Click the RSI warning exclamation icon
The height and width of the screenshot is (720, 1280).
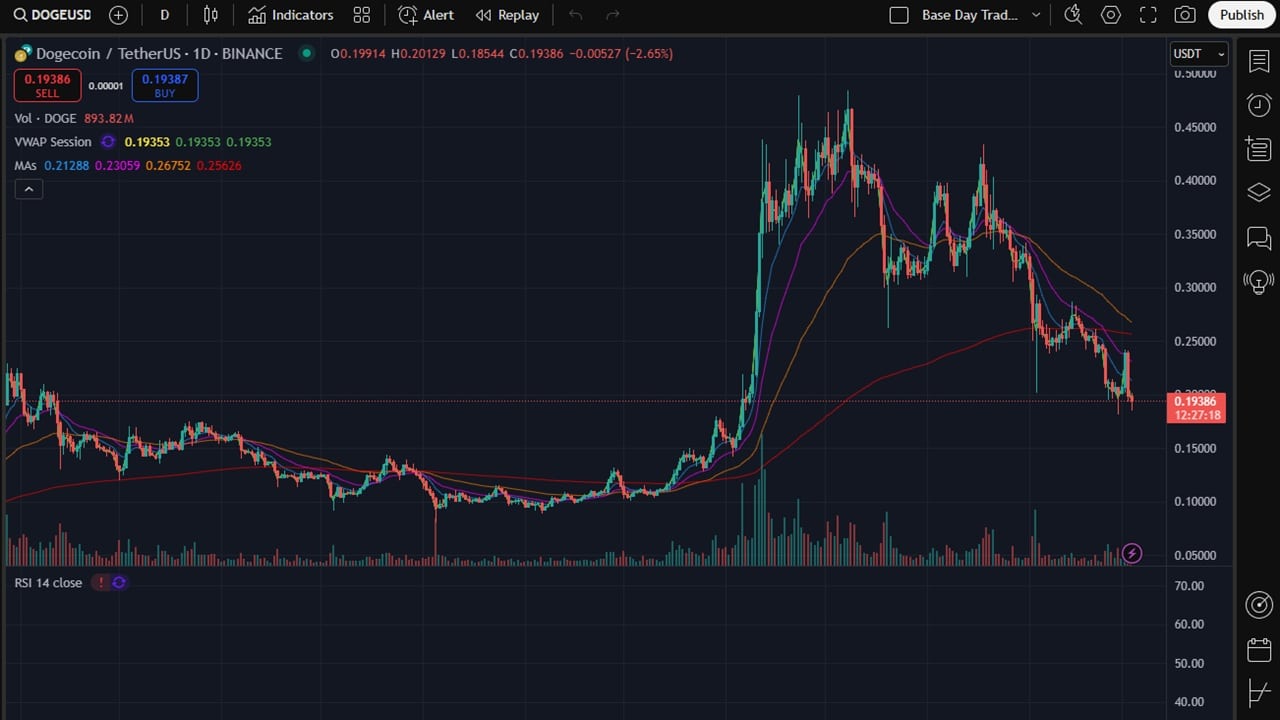pos(100,582)
